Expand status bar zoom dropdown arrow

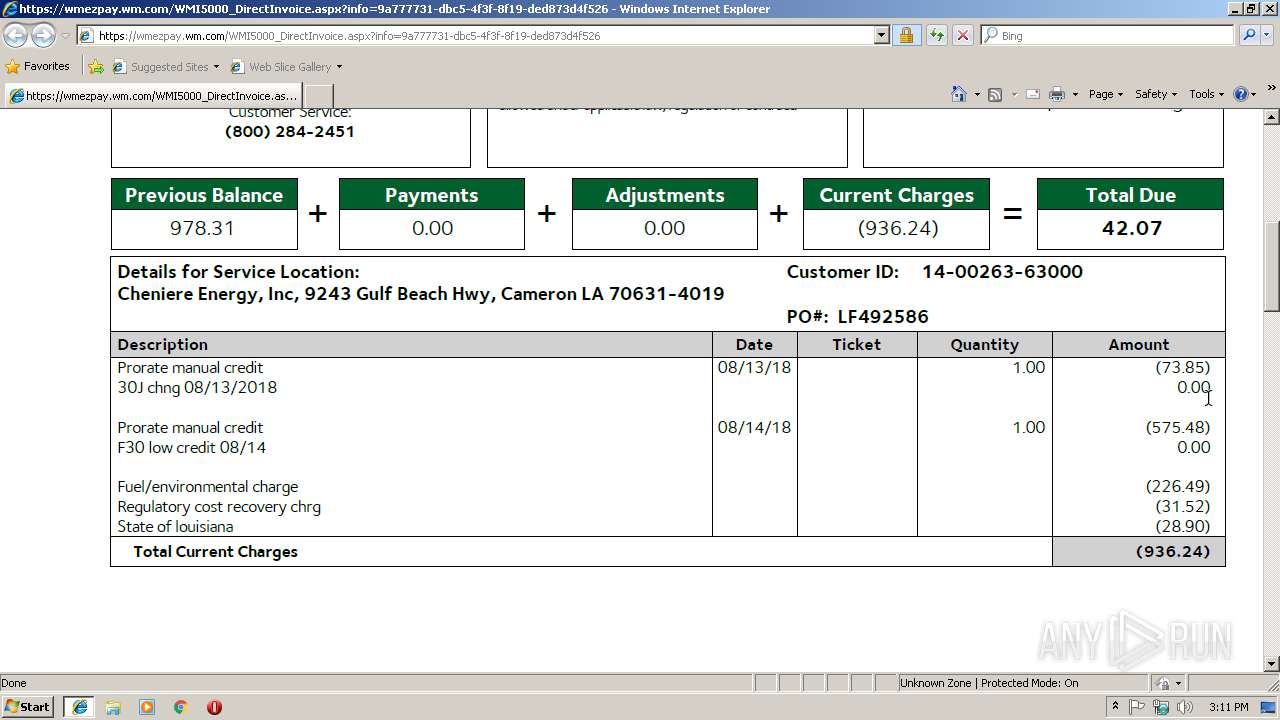tap(1178, 683)
